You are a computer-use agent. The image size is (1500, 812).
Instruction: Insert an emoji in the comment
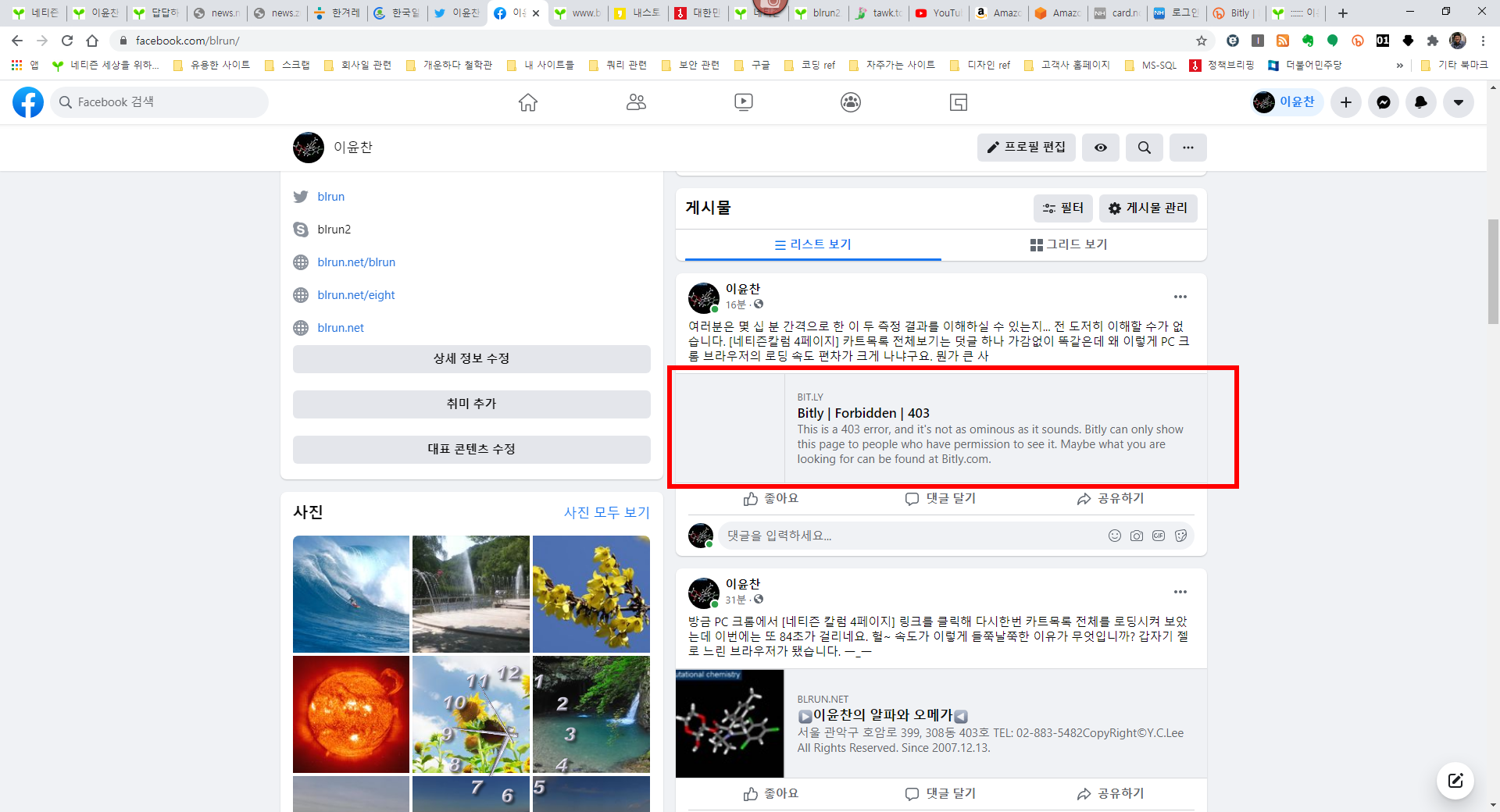tap(1115, 536)
